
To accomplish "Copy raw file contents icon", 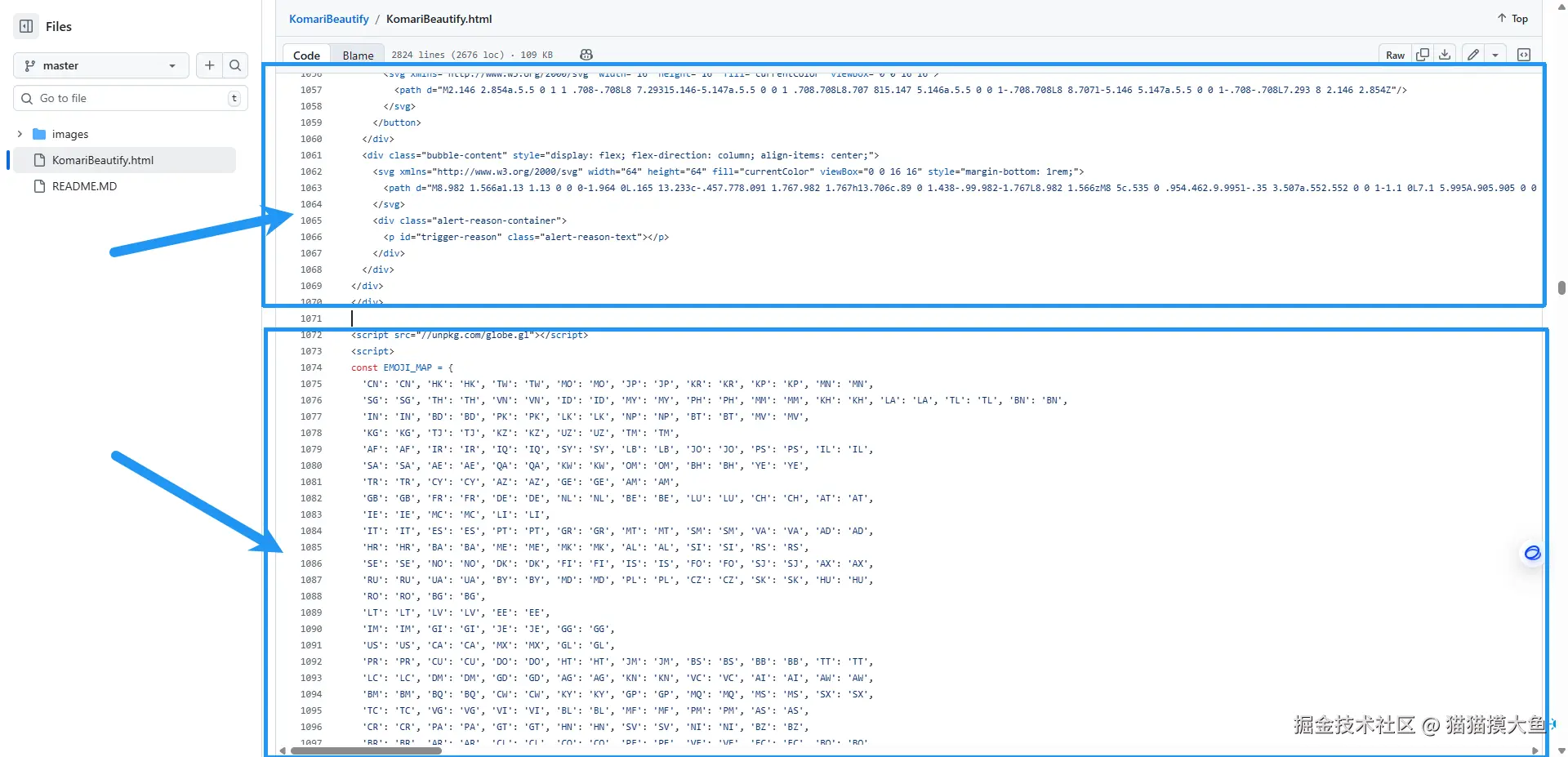I will tap(1422, 55).
